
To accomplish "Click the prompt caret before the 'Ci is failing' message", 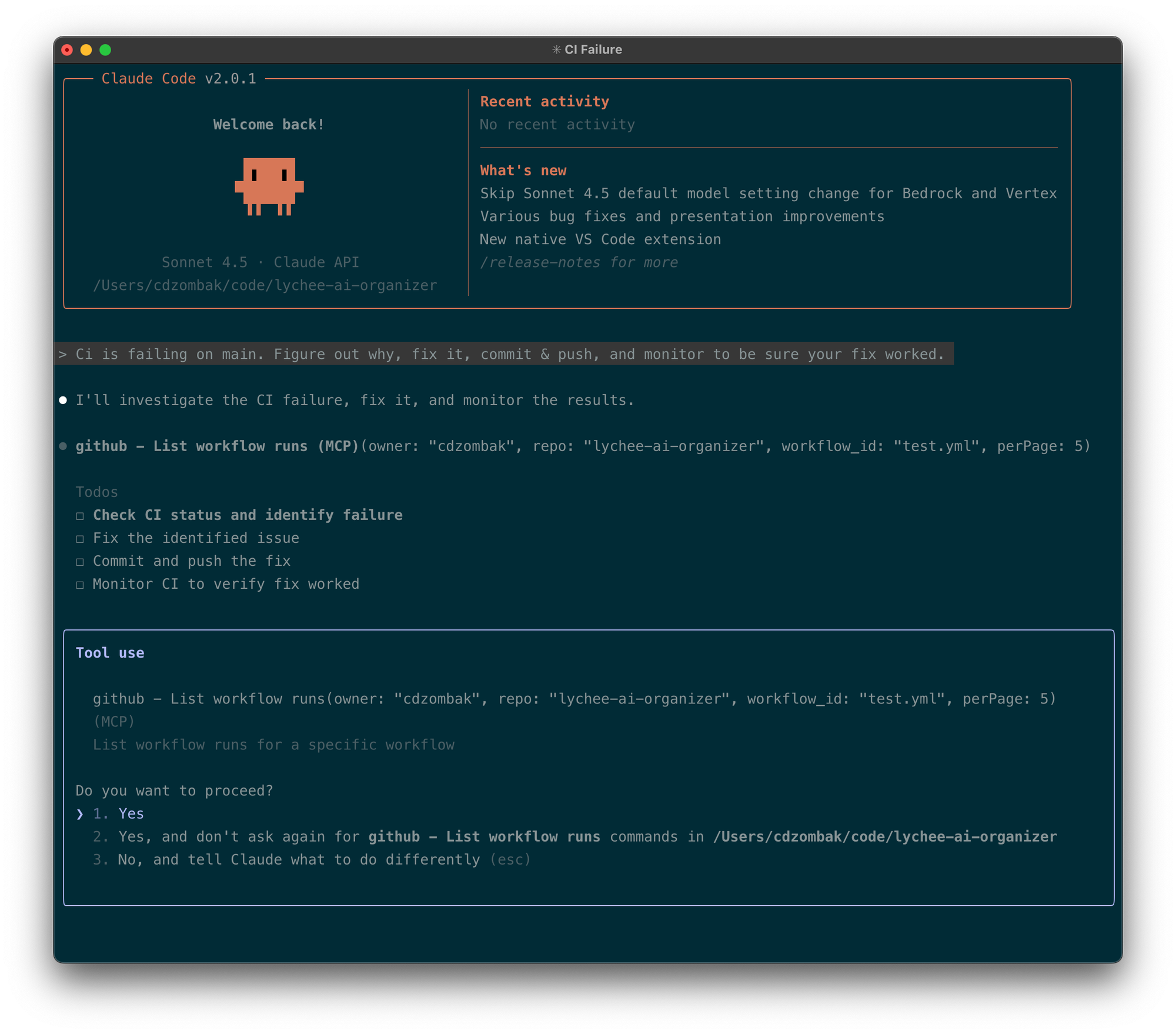I will pos(63,355).
